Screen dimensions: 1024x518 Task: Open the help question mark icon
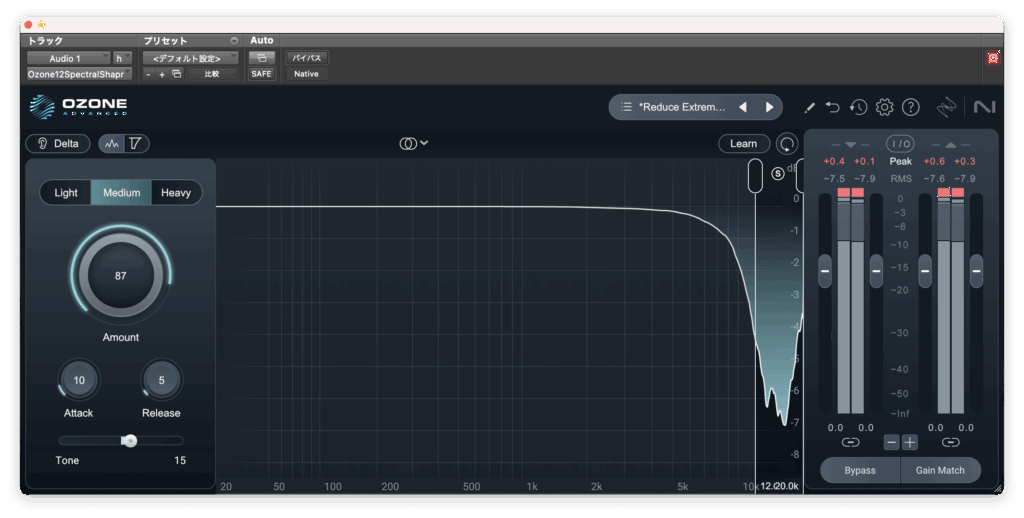910,107
